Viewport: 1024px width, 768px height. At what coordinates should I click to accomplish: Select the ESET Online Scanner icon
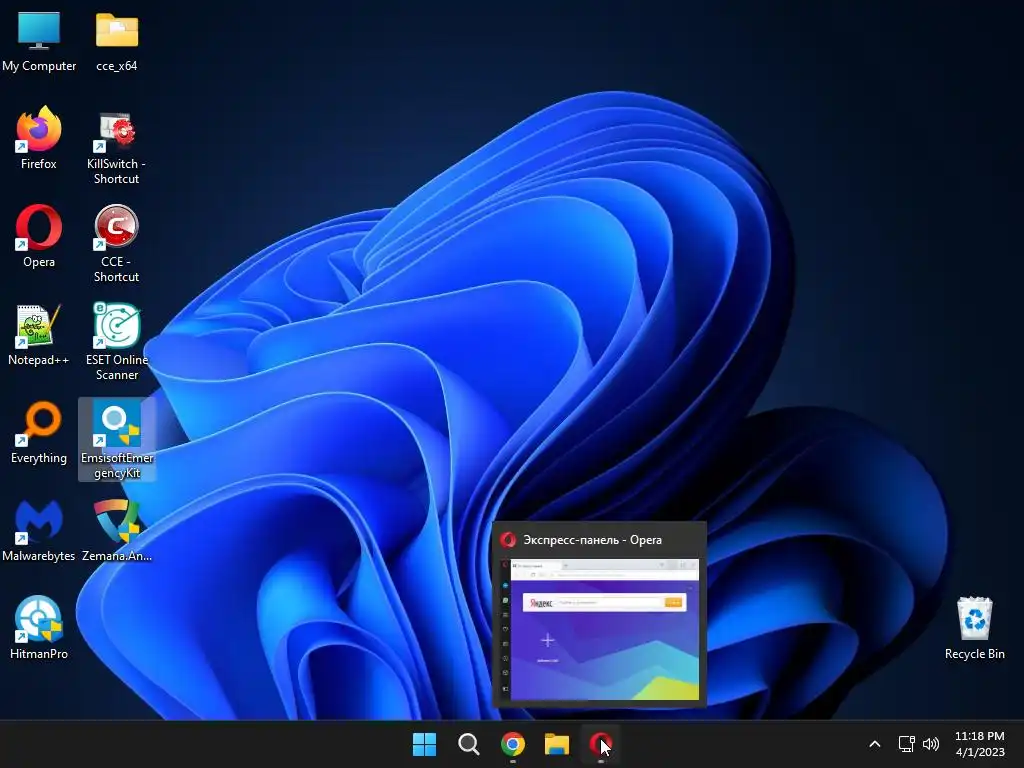click(117, 342)
